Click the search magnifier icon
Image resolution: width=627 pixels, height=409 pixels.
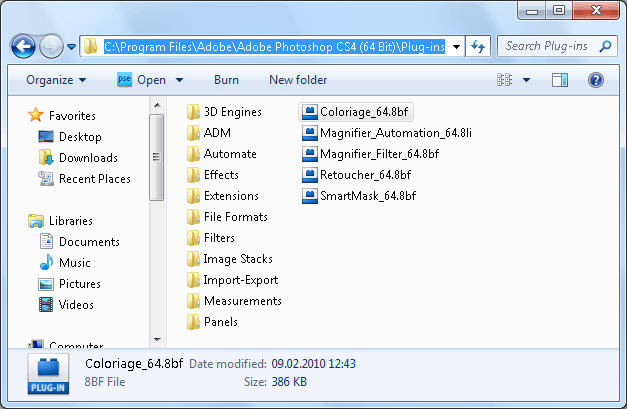point(605,46)
